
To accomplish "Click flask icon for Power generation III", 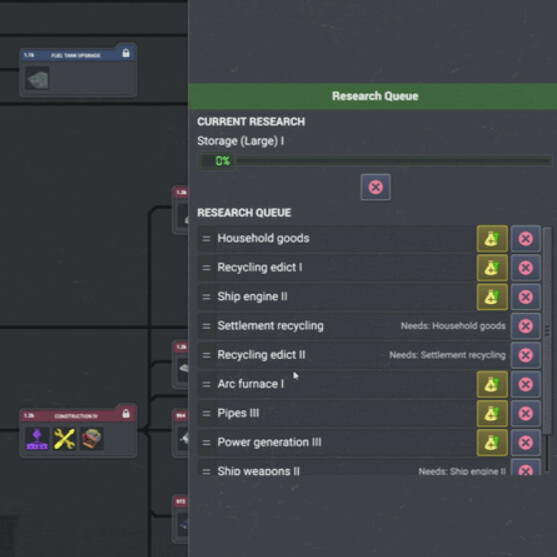I will click(x=492, y=442).
